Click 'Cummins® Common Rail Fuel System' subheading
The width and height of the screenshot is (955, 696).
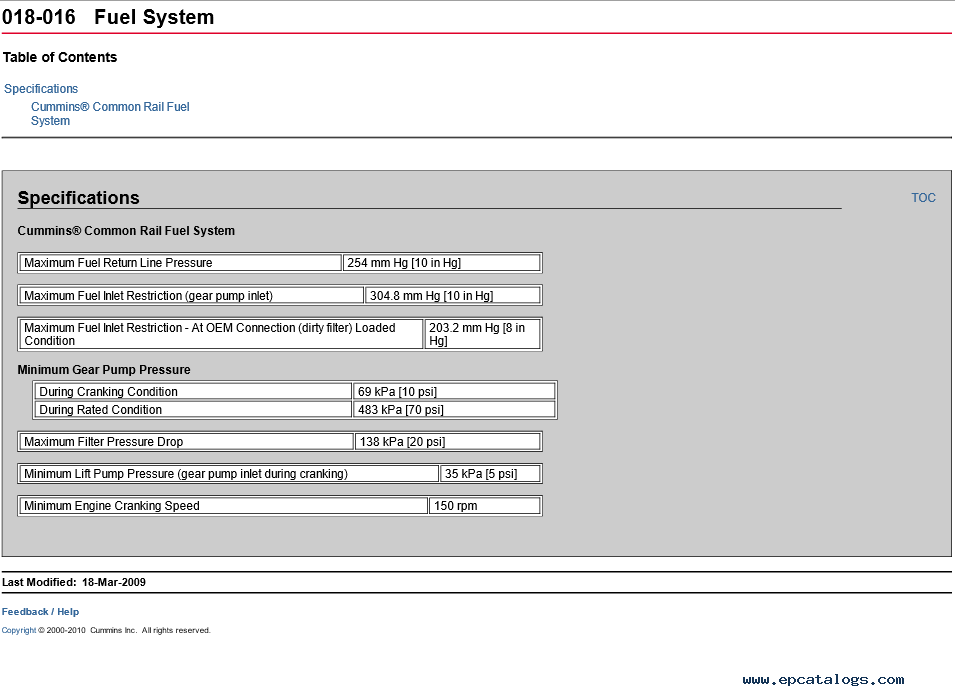pos(126,231)
